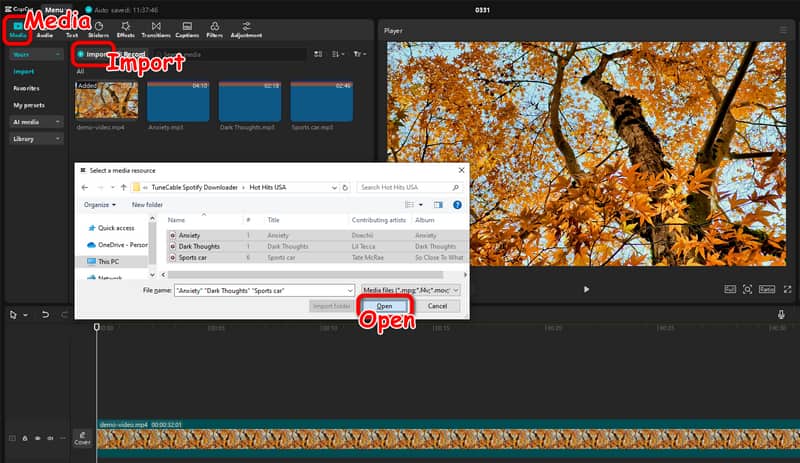Open the Captions tab
Viewport: 800px width, 463px height.
coord(187,30)
